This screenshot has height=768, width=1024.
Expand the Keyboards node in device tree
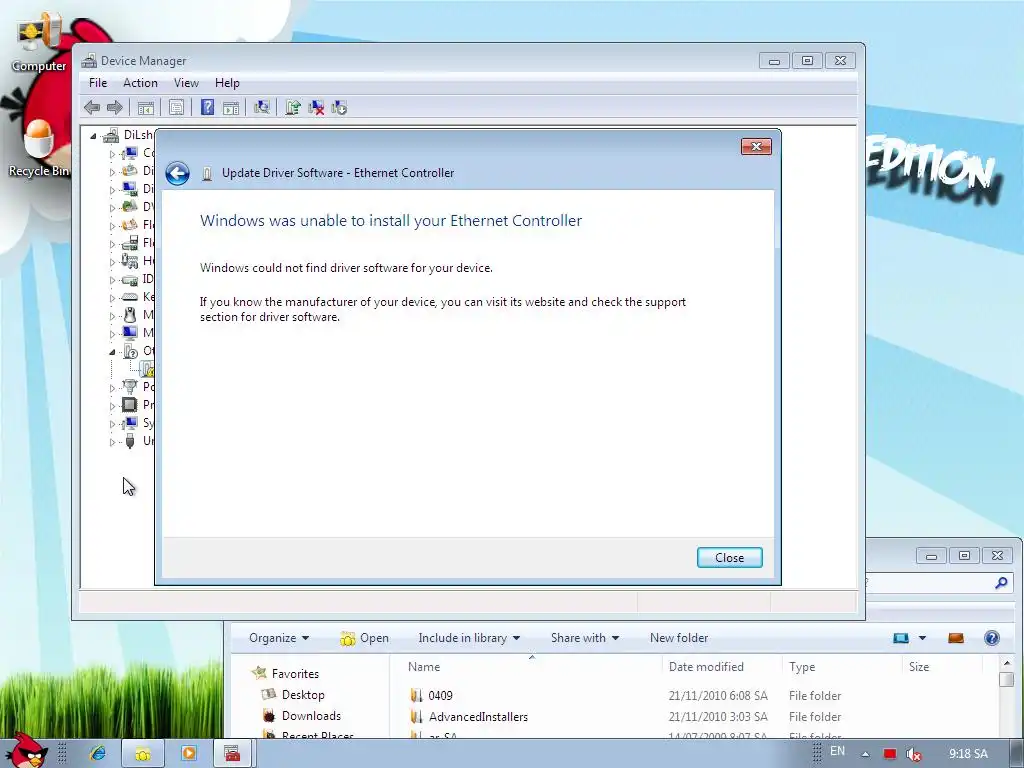[112, 298]
